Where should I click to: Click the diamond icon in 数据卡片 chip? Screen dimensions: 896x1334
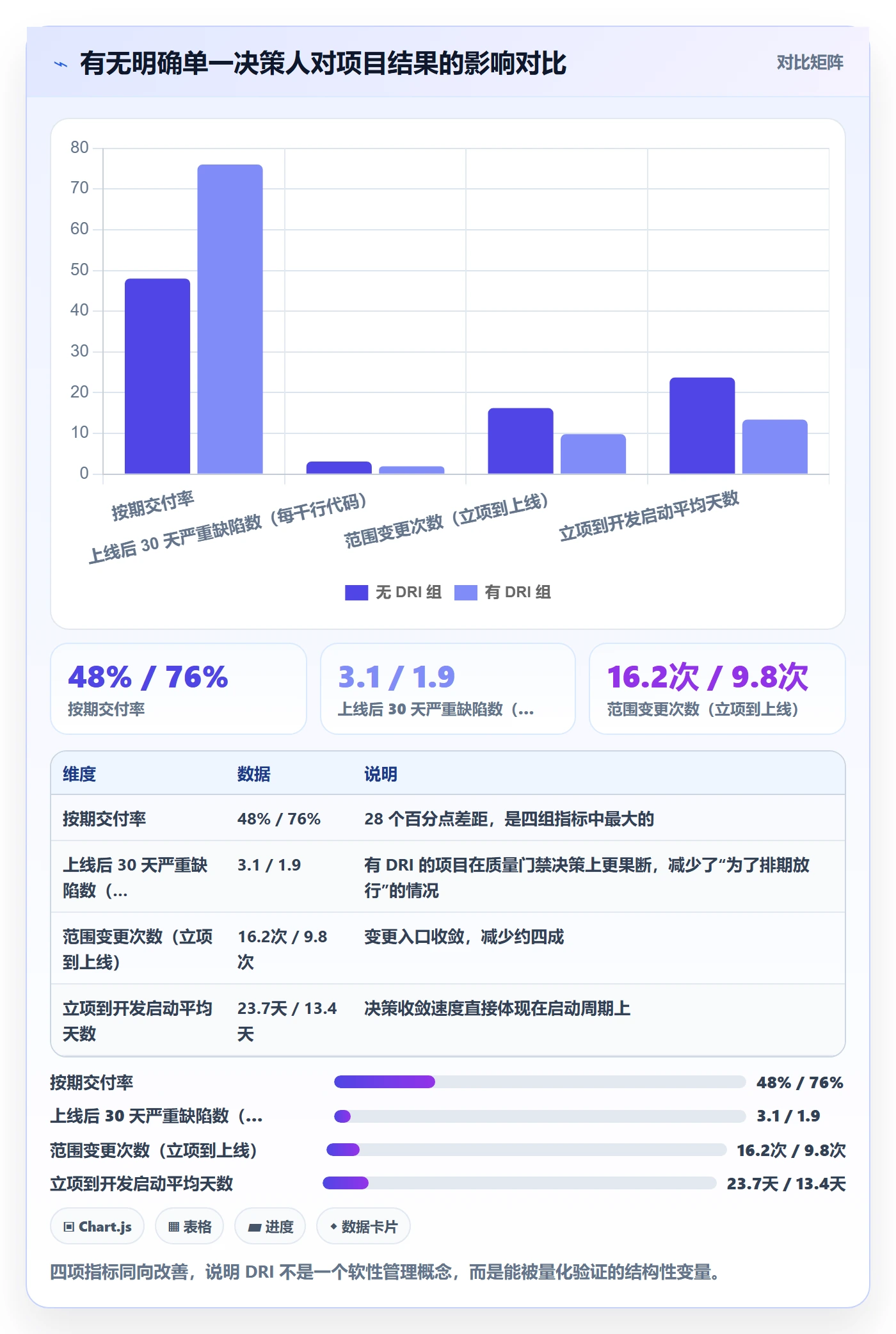click(333, 1227)
